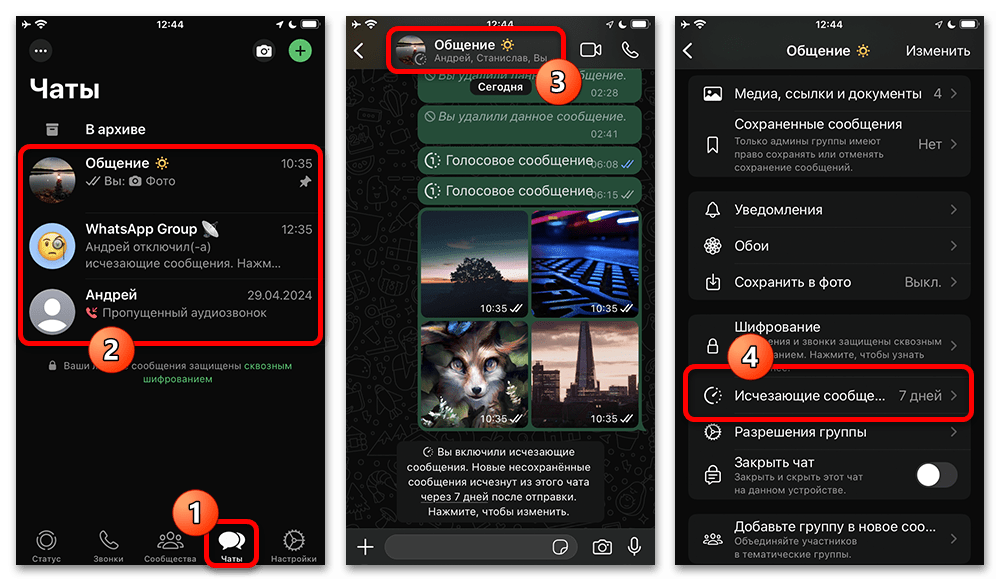Tap the gear icon for Разрешения группы

[712, 432]
